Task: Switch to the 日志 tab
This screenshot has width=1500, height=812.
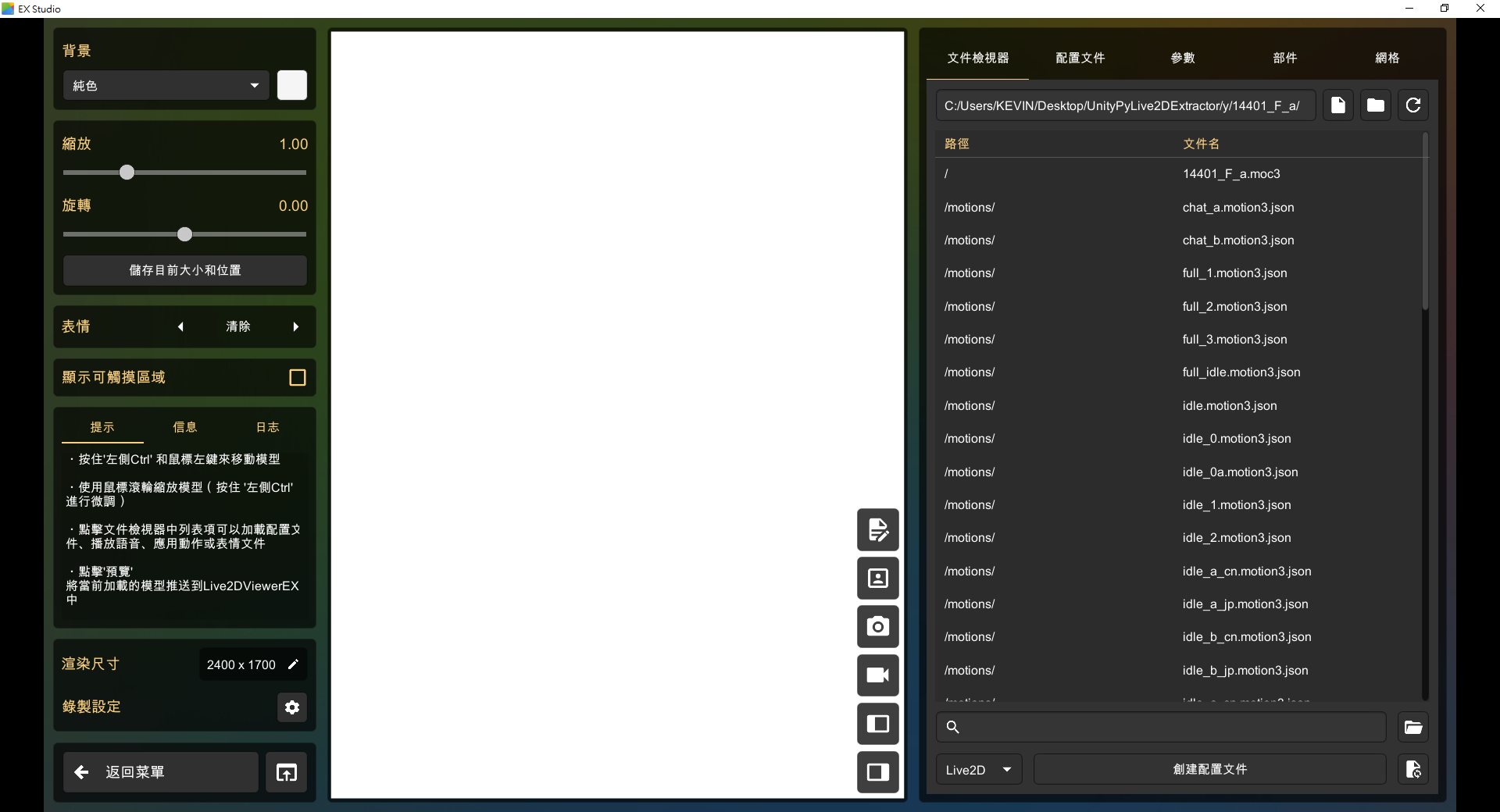Action: (x=267, y=427)
